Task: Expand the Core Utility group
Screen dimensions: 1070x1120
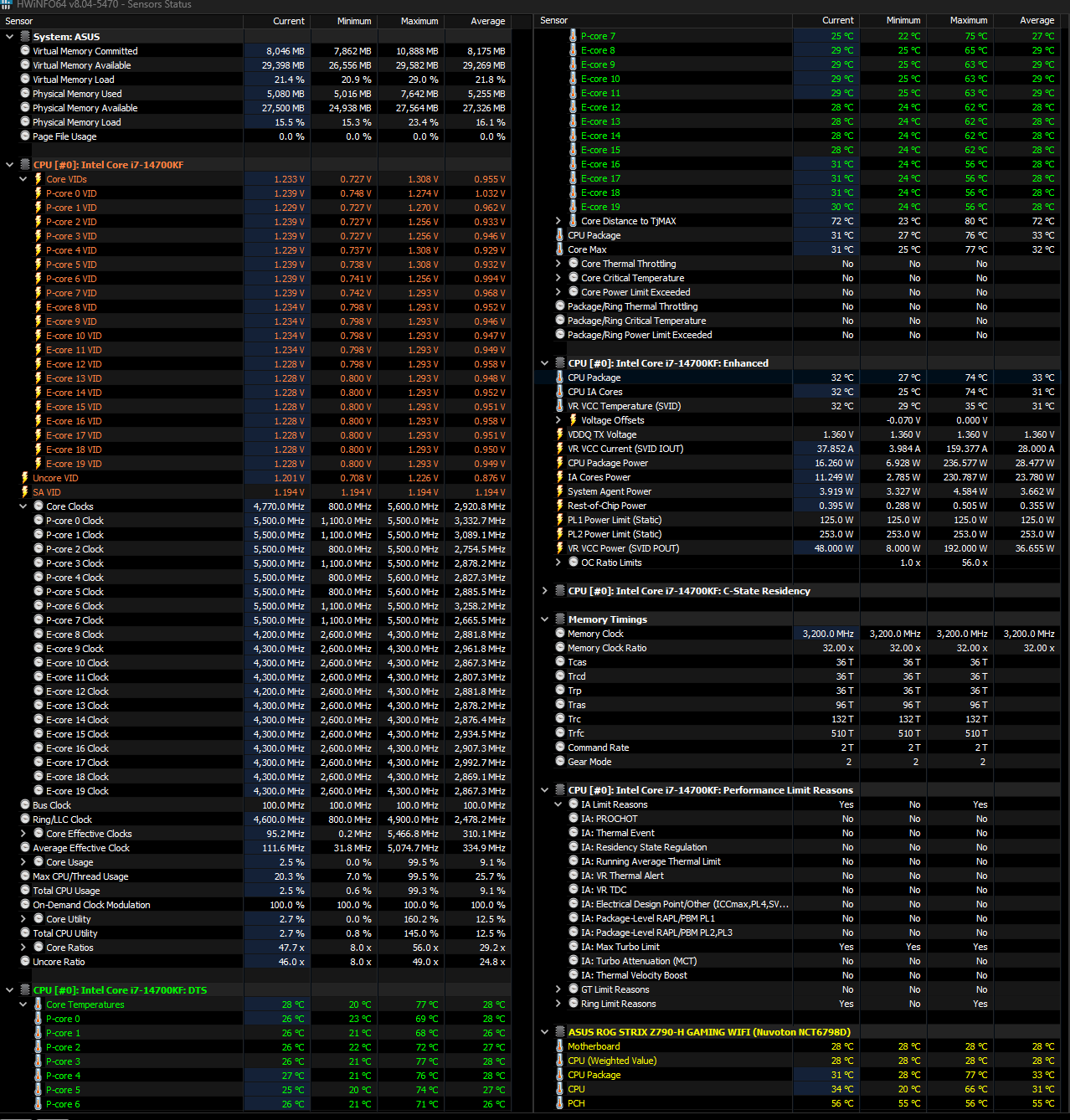Action: (x=23, y=919)
